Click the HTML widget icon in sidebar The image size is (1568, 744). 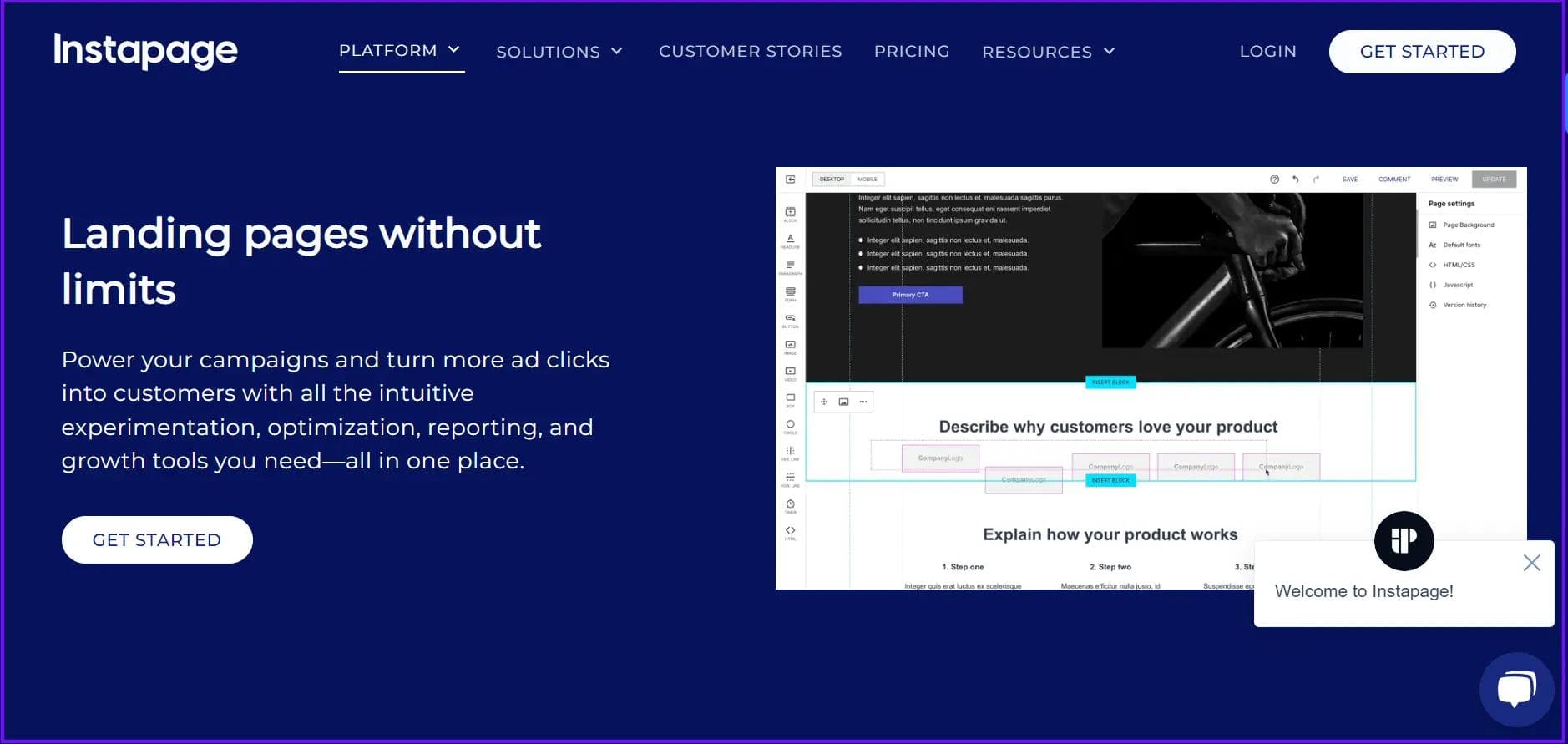click(790, 532)
